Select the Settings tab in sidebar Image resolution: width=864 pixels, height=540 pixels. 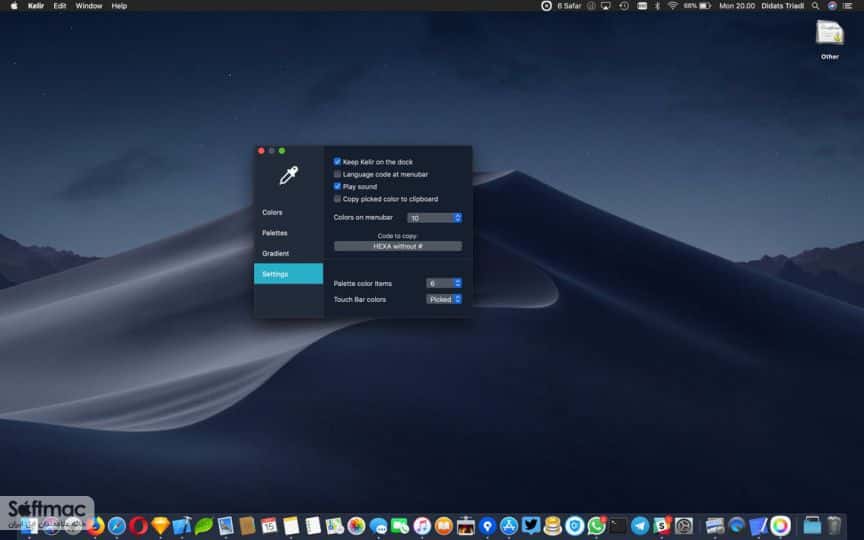(288, 274)
